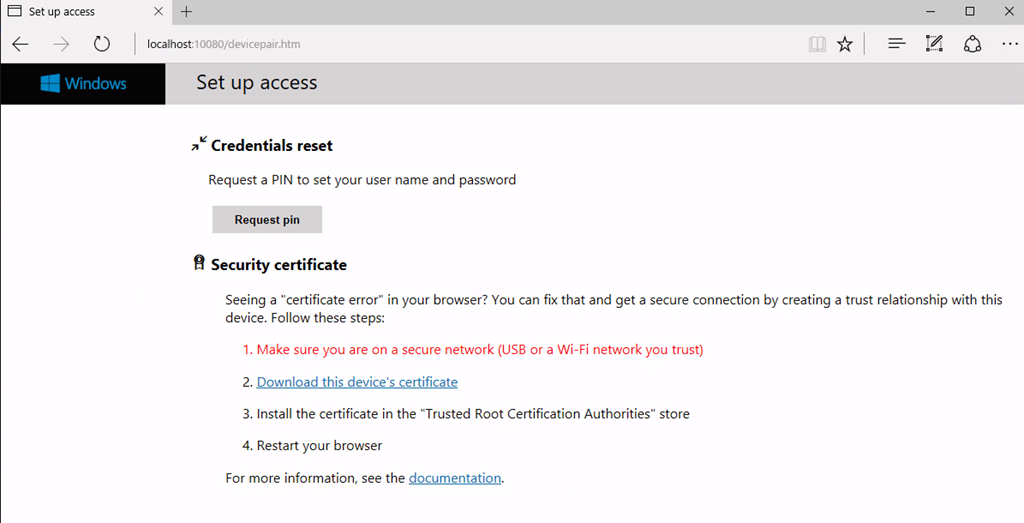Open the Share icon in toolbar
The width and height of the screenshot is (1024, 523).
tap(972, 44)
